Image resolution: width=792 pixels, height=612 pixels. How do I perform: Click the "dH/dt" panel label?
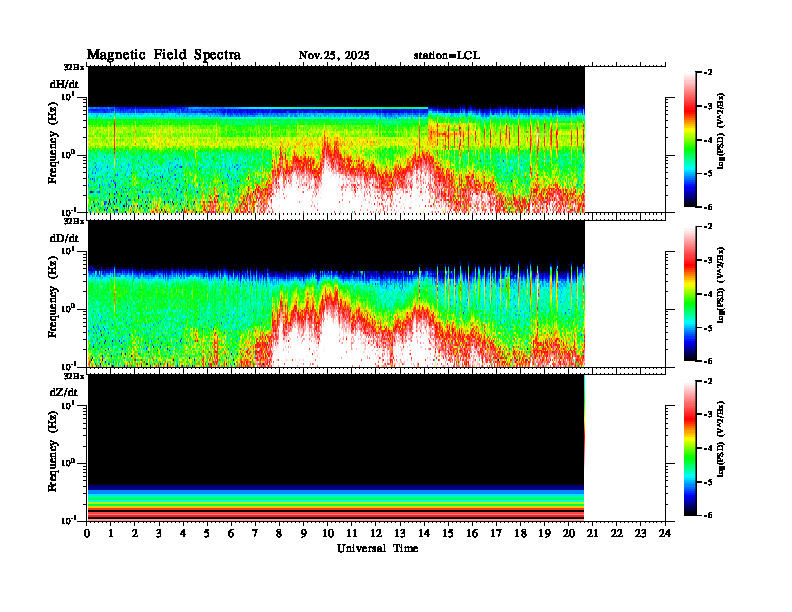64,84
